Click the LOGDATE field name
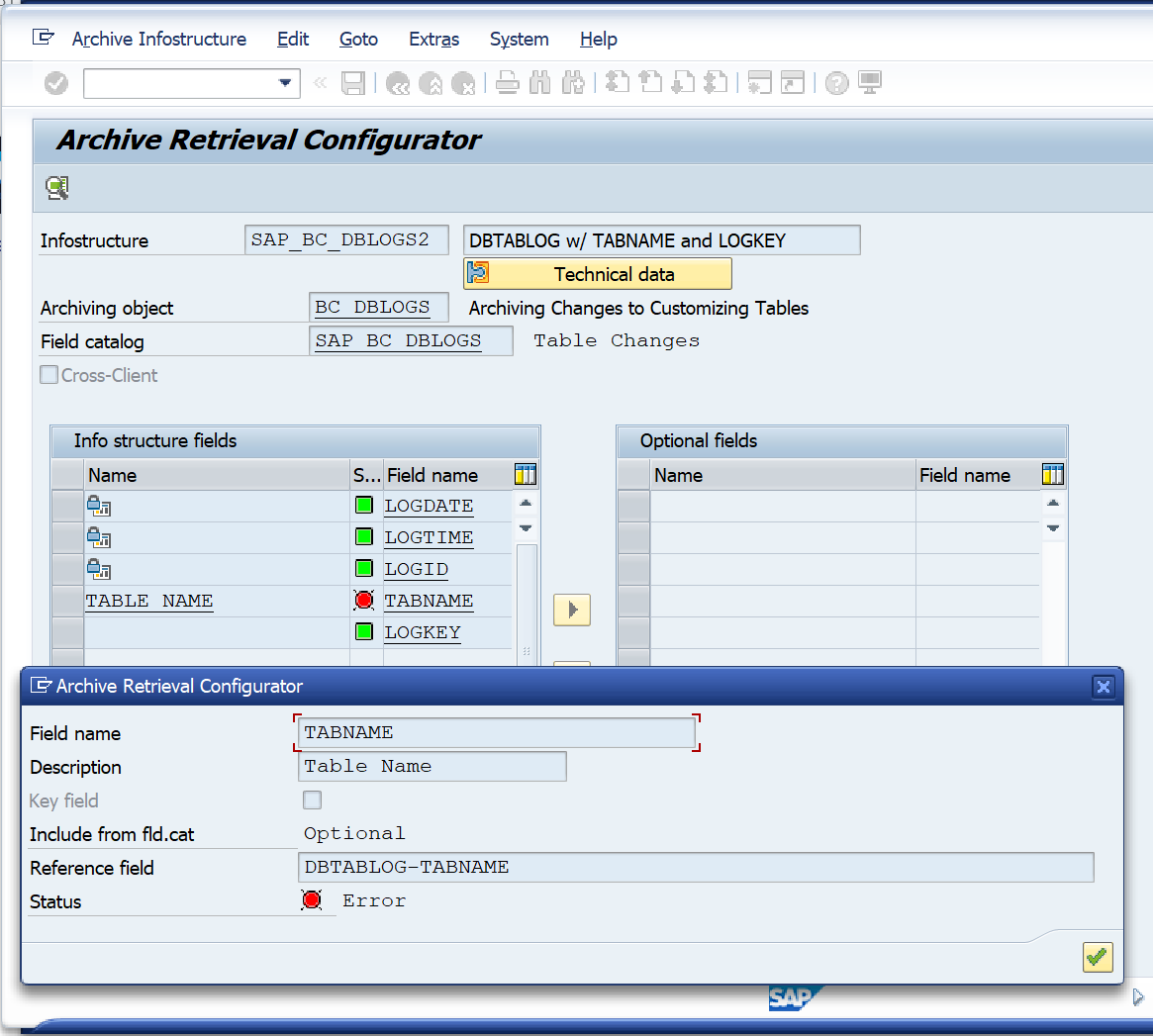Screen dimensions: 1153x1036 click(x=429, y=507)
